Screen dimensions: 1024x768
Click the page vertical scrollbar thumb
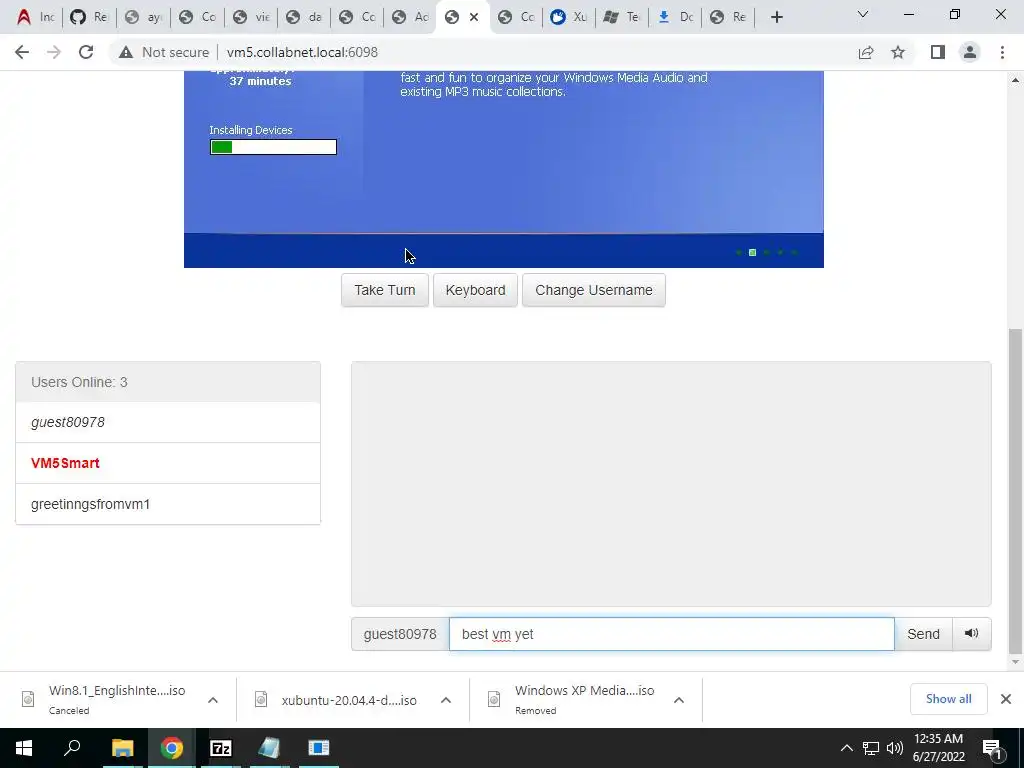[x=1015, y=491]
